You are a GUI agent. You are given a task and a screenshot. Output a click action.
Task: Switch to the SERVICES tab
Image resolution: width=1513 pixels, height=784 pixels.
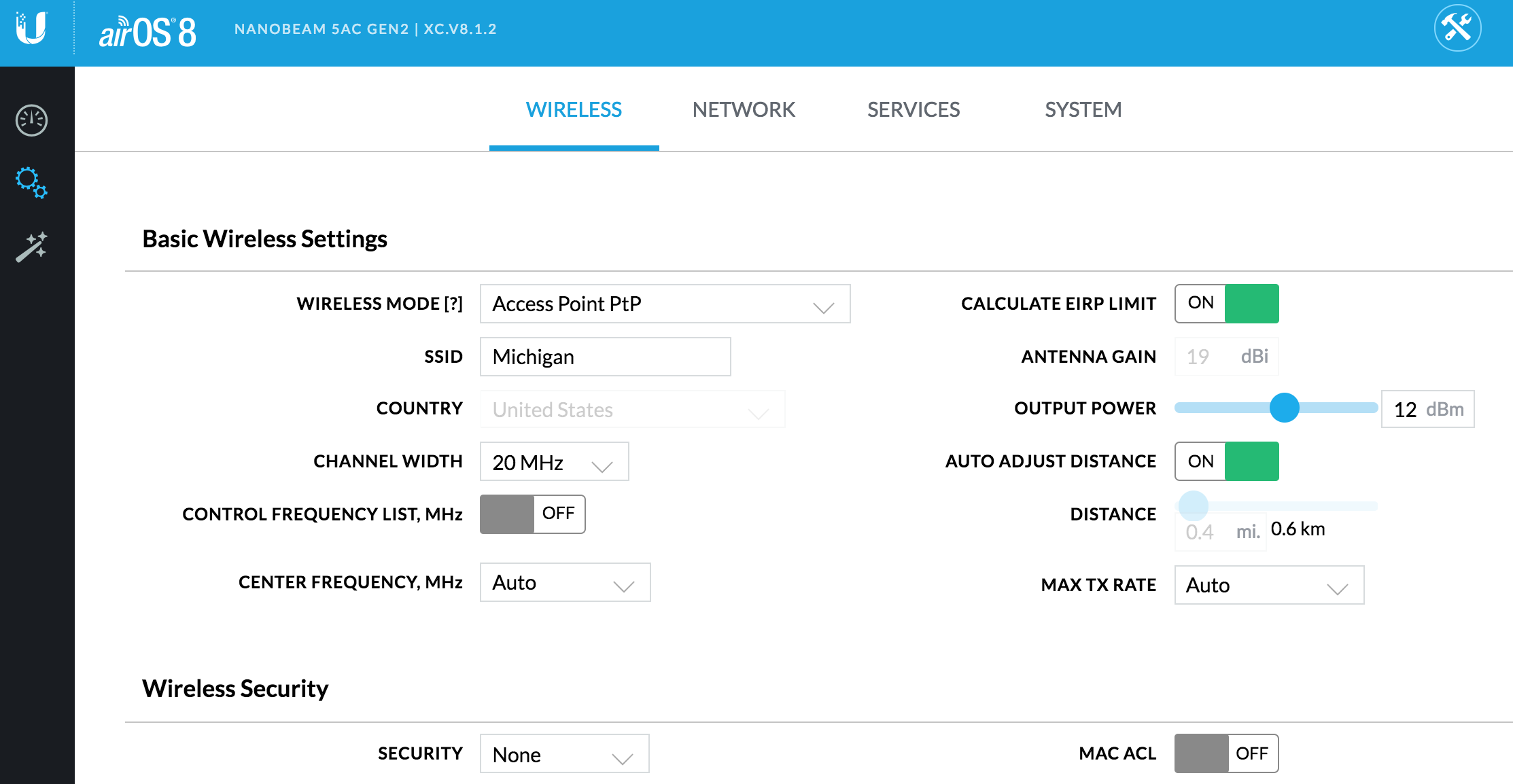(914, 109)
